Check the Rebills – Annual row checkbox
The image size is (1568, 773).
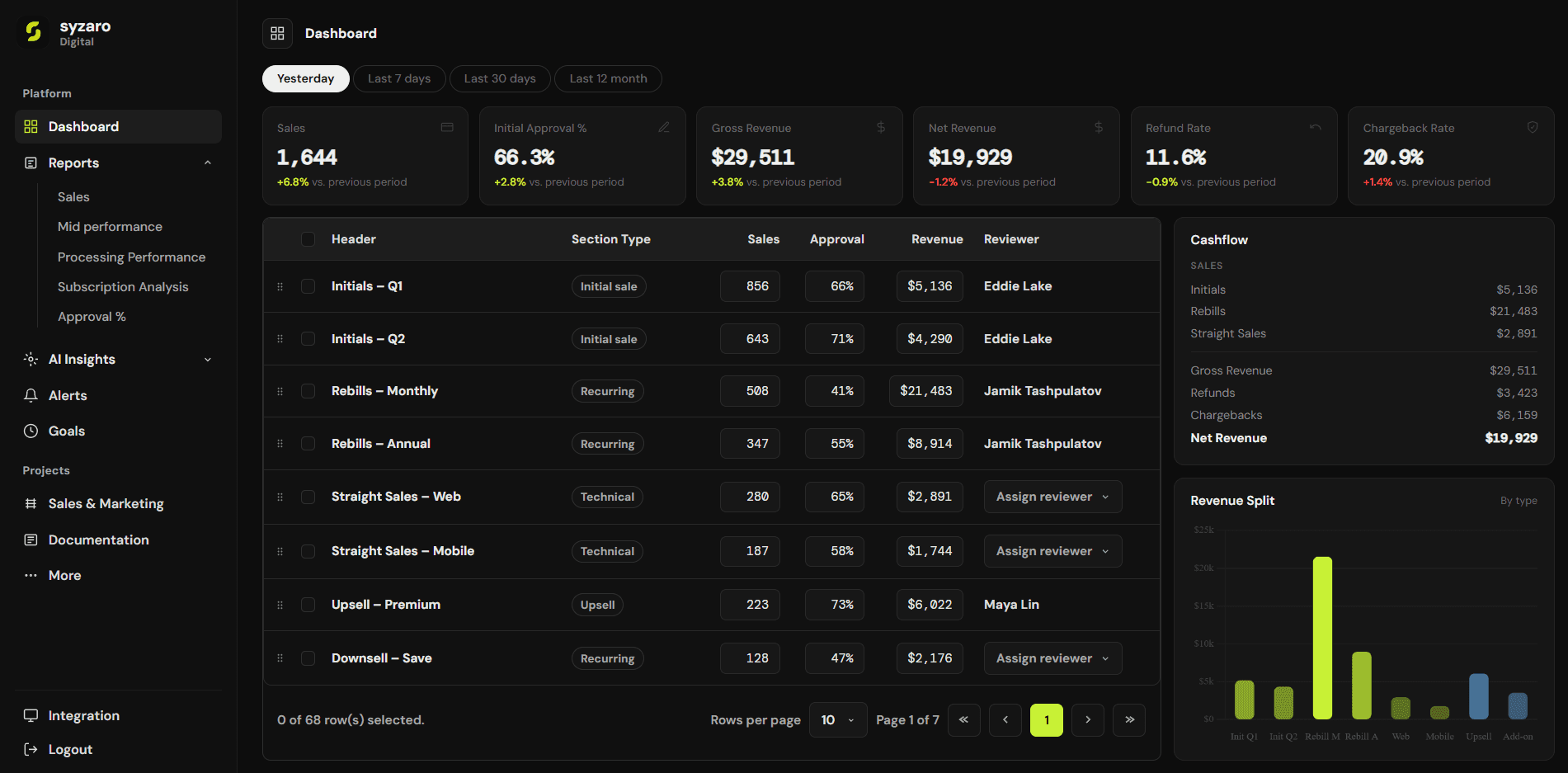point(308,444)
